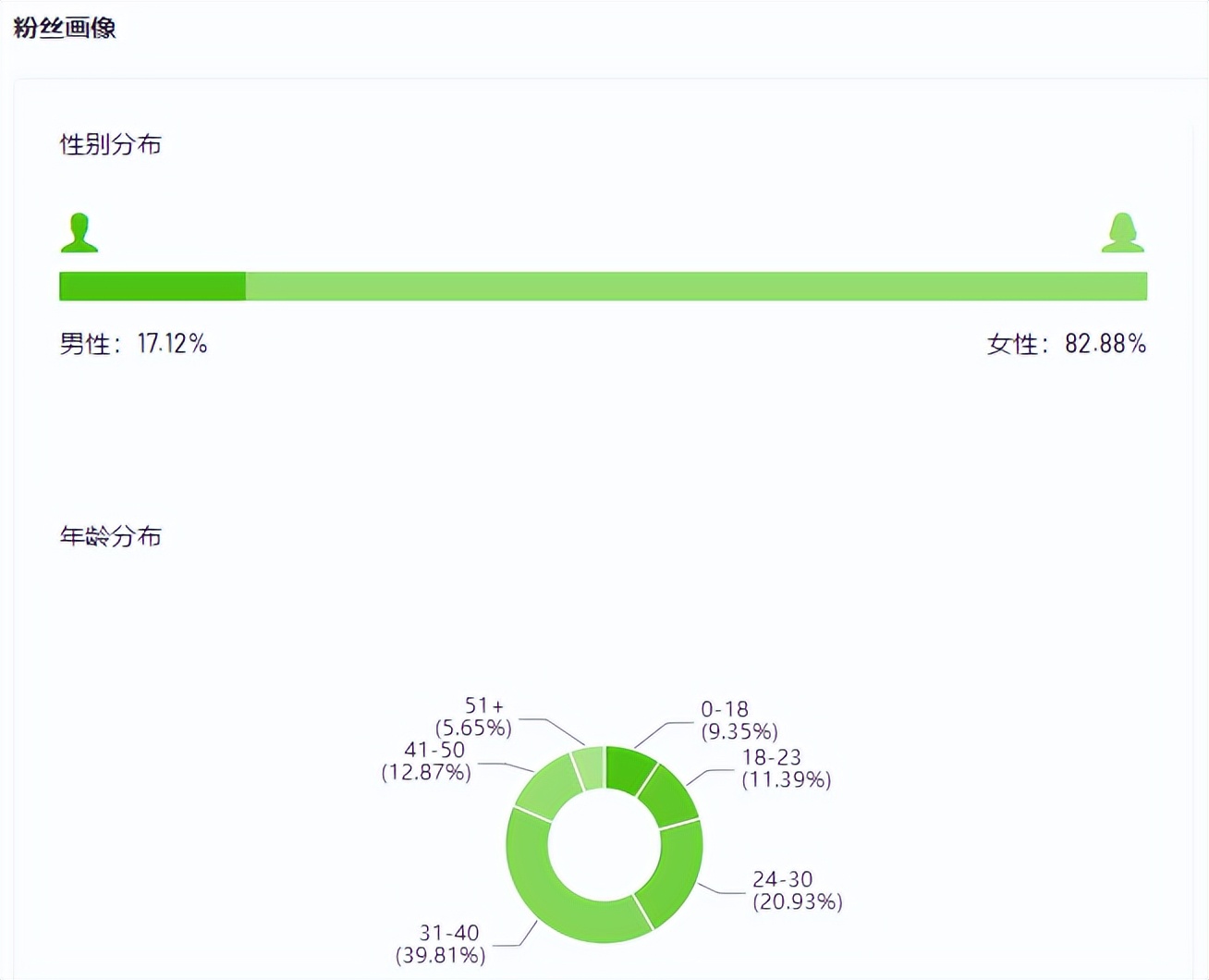The height and width of the screenshot is (980, 1209).
Task: Click the 性别分布 section title
Action: click(x=111, y=144)
